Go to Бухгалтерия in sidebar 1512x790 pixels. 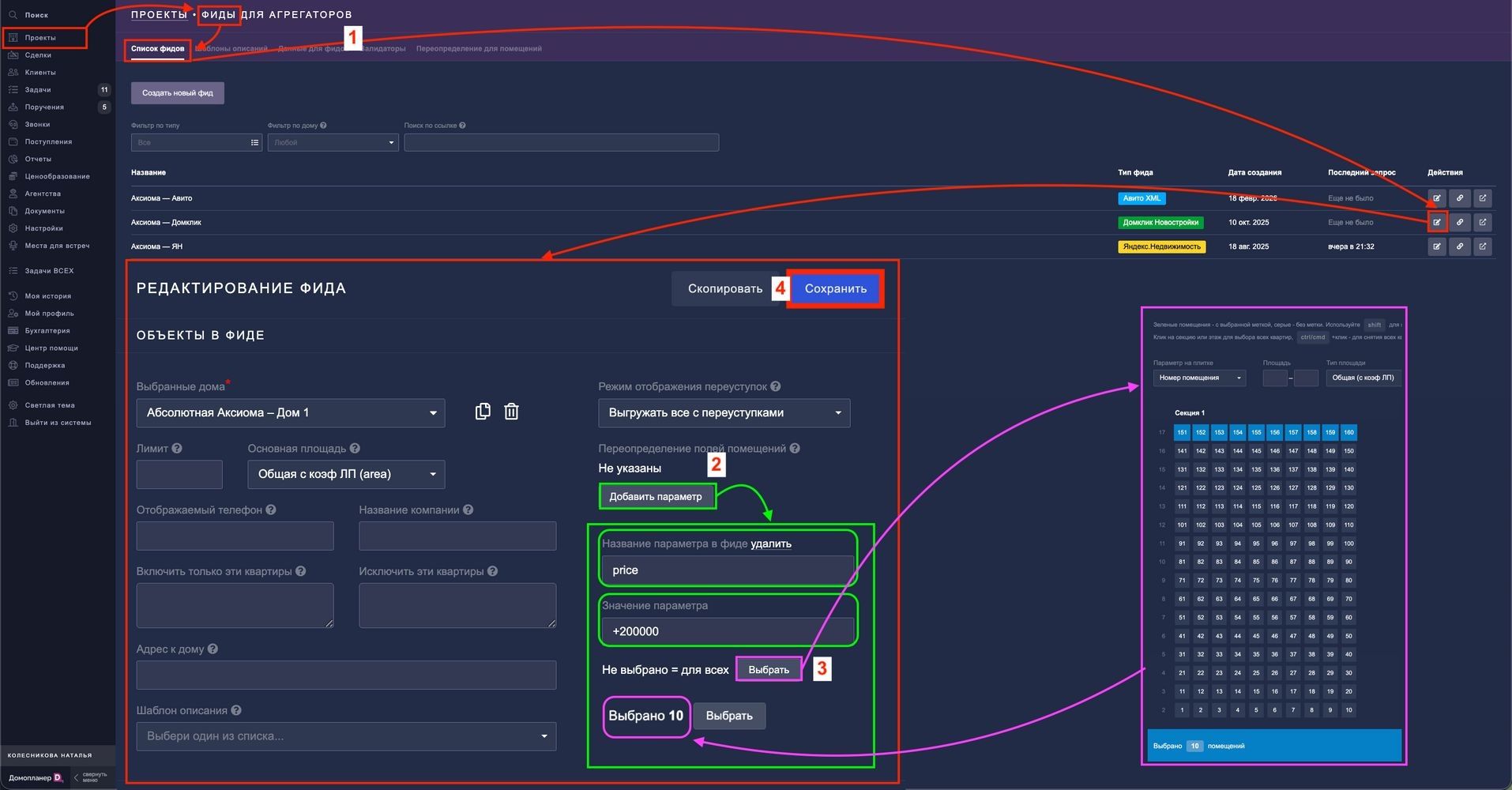tap(47, 330)
